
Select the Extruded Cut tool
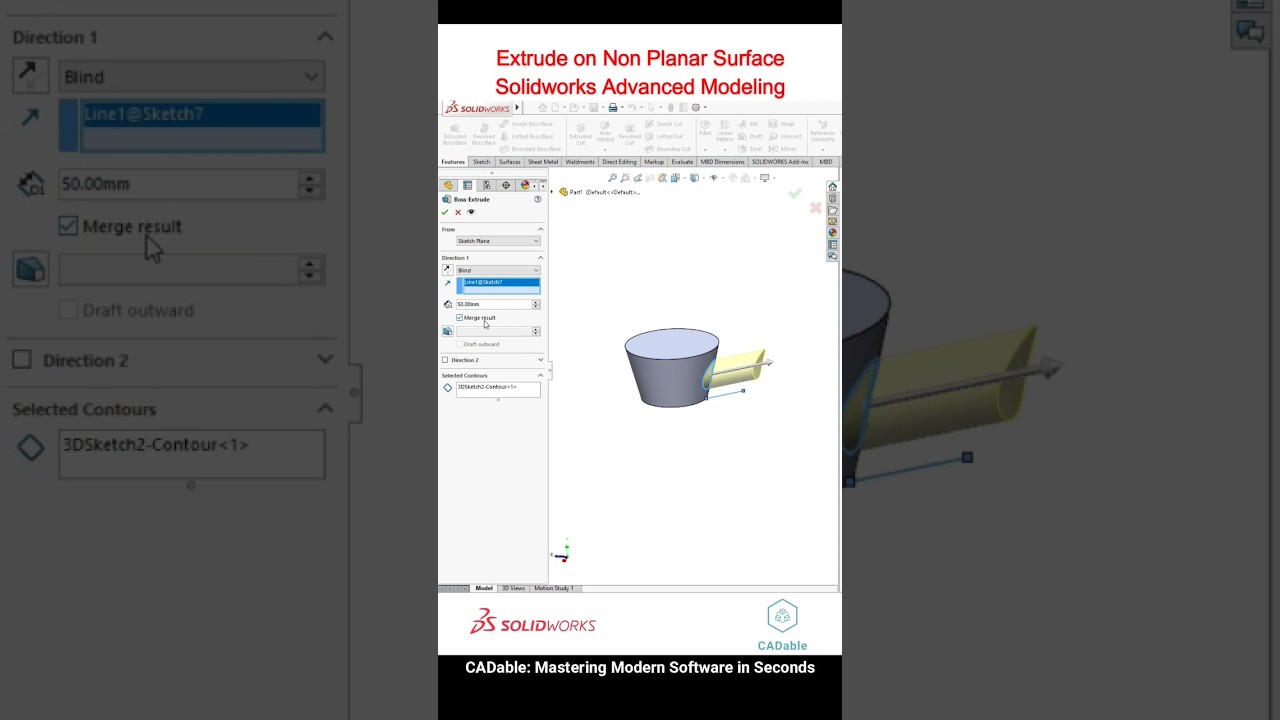coord(581,134)
